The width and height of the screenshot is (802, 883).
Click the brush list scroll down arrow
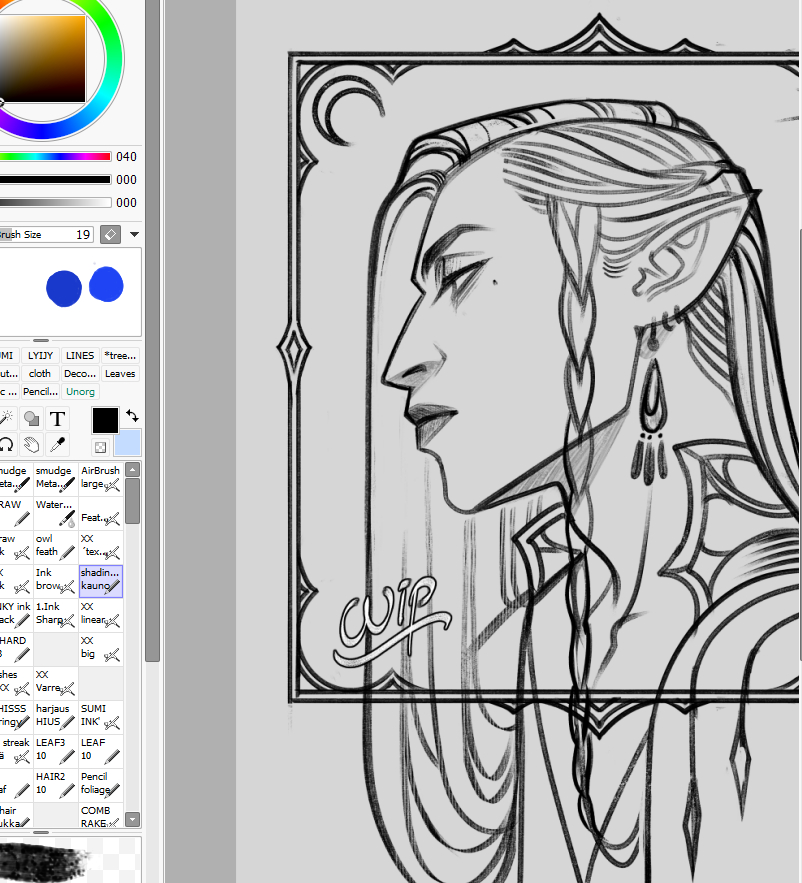pos(132,819)
